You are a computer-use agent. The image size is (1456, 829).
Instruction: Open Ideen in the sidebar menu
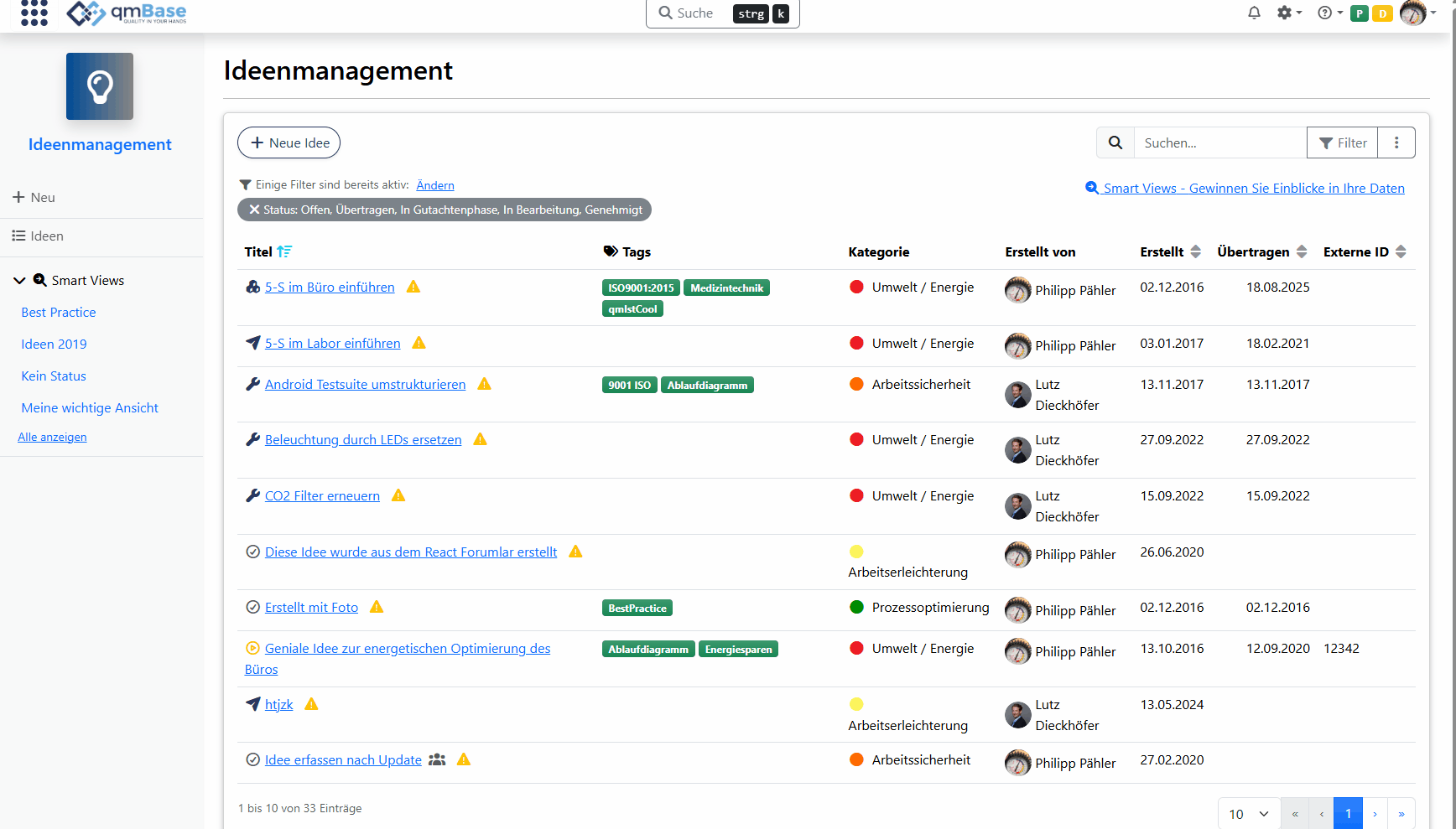click(x=47, y=236)
